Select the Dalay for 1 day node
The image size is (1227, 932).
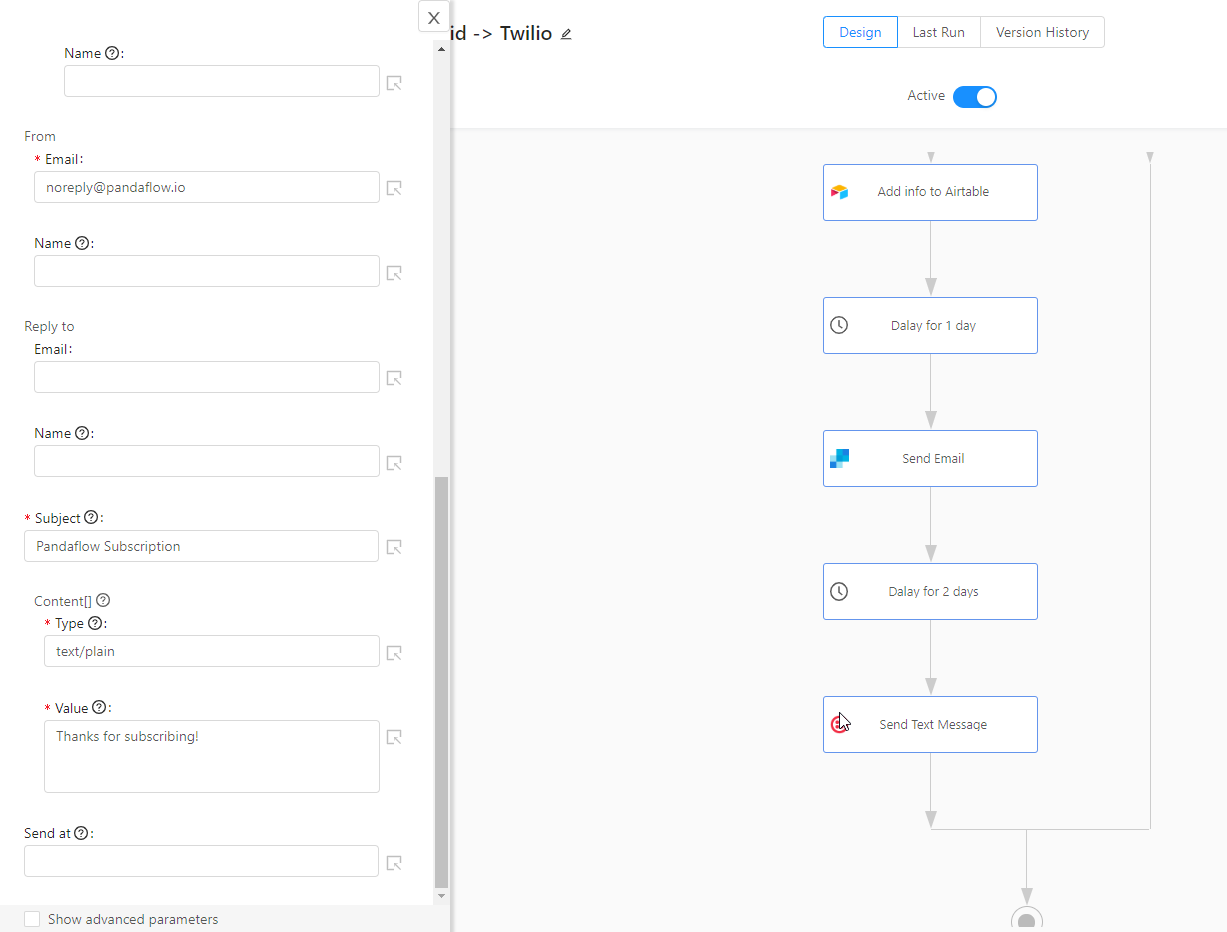[930, 325]
